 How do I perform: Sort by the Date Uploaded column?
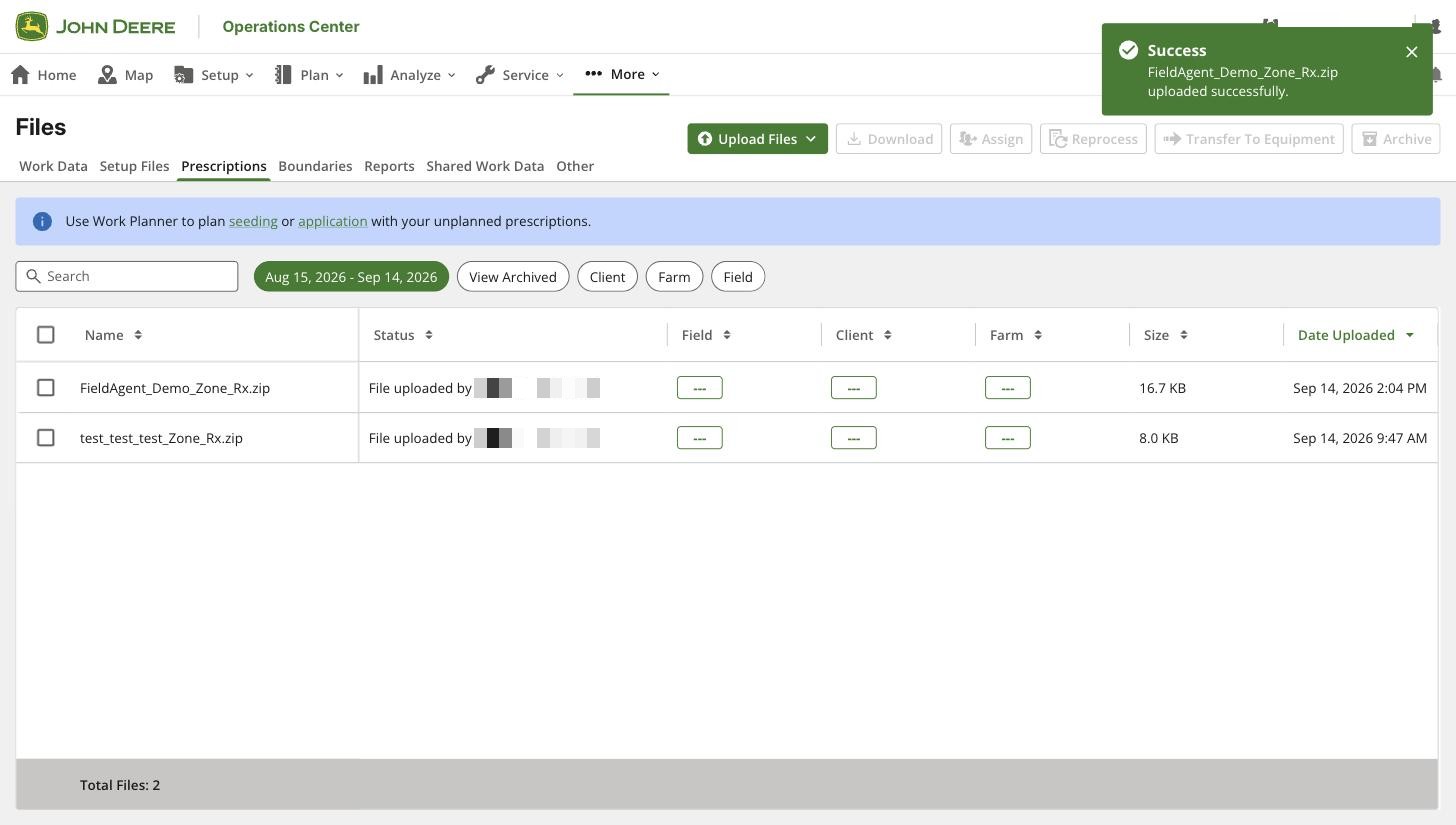click(x=1356, y=335)
